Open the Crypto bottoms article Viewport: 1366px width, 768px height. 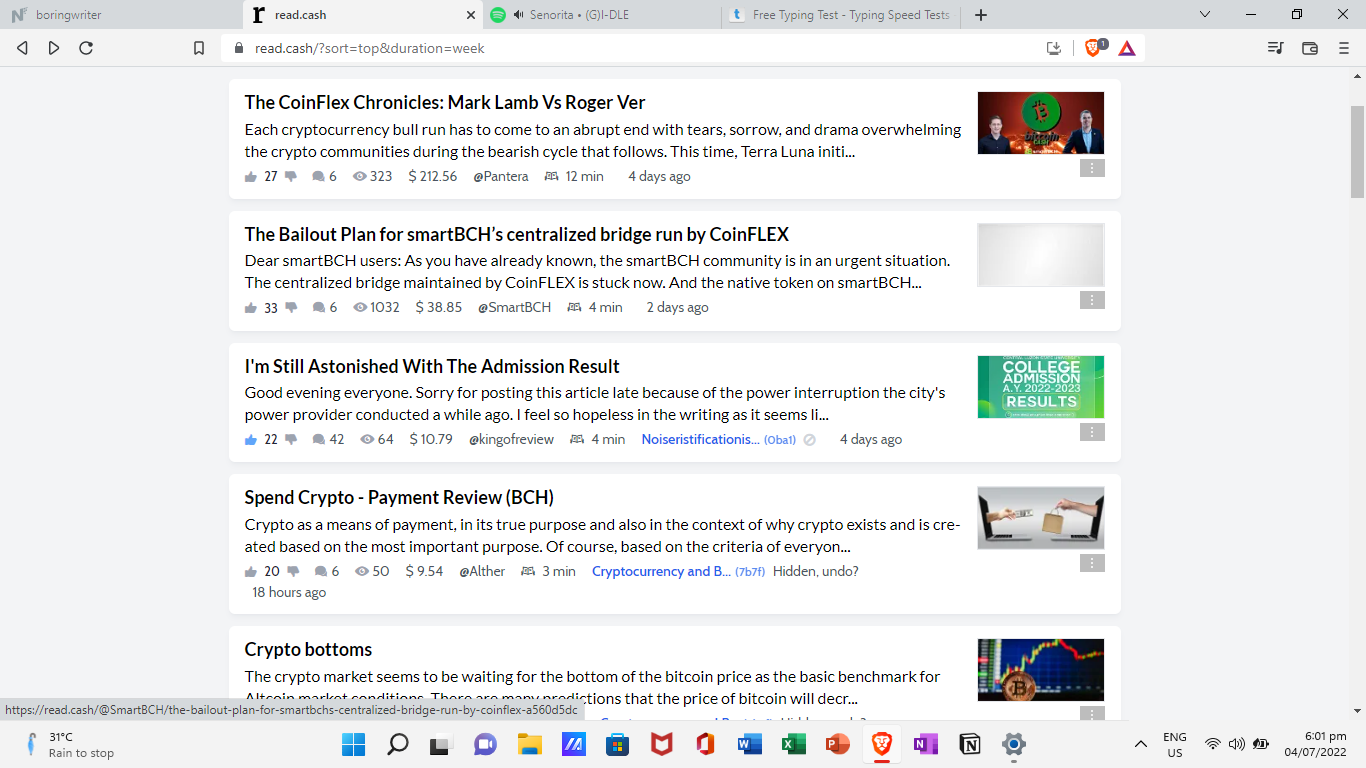(308, 649)
